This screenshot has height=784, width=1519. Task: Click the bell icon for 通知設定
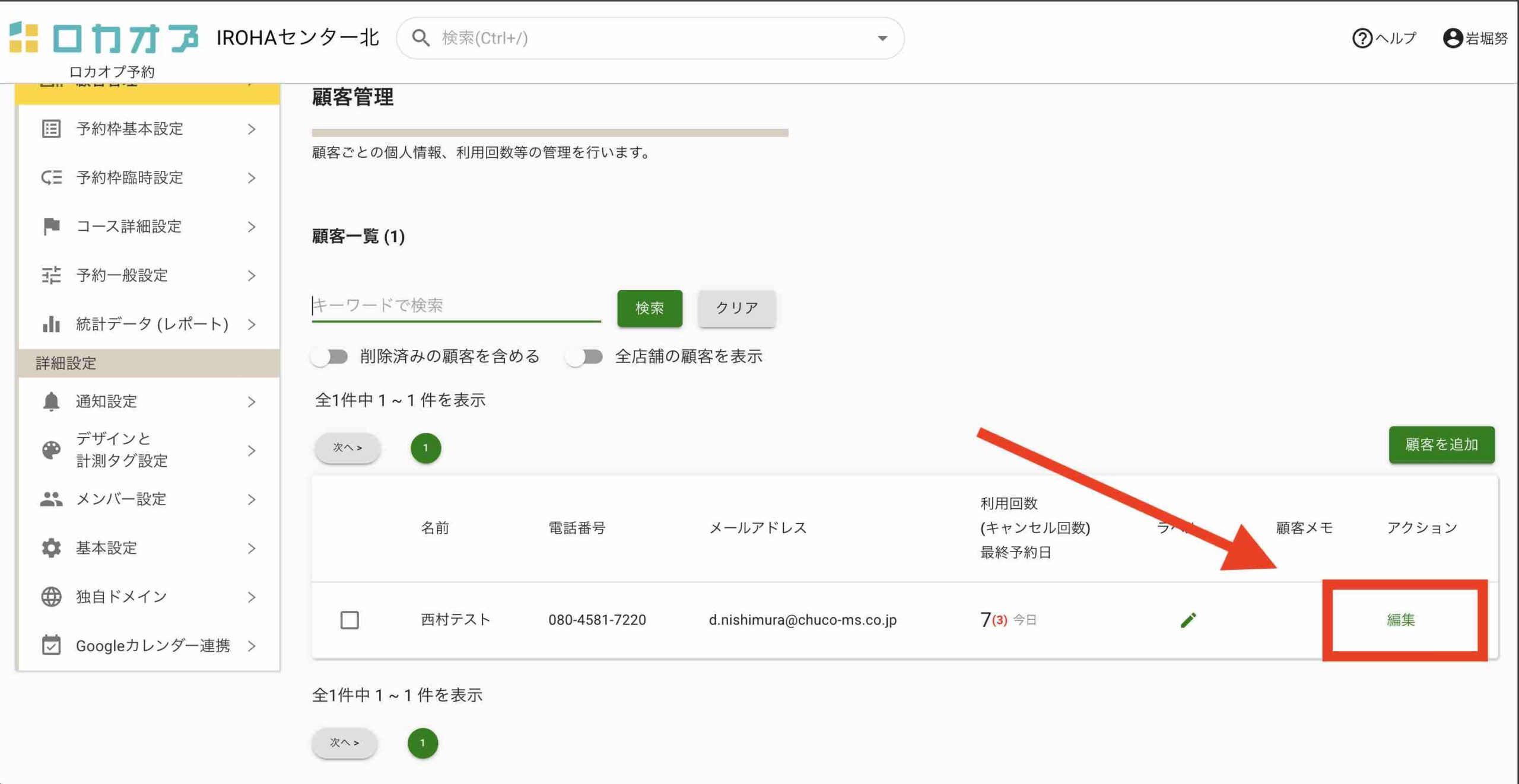pos(51,401)
